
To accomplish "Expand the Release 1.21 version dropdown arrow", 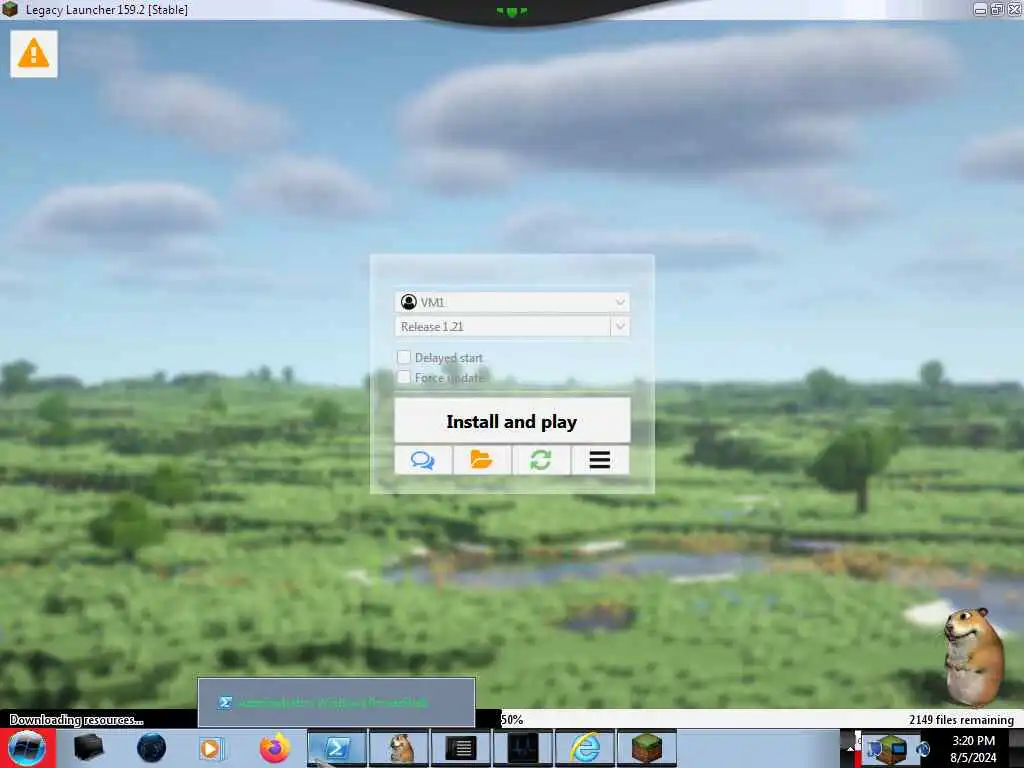I will [x=620, y=327].
